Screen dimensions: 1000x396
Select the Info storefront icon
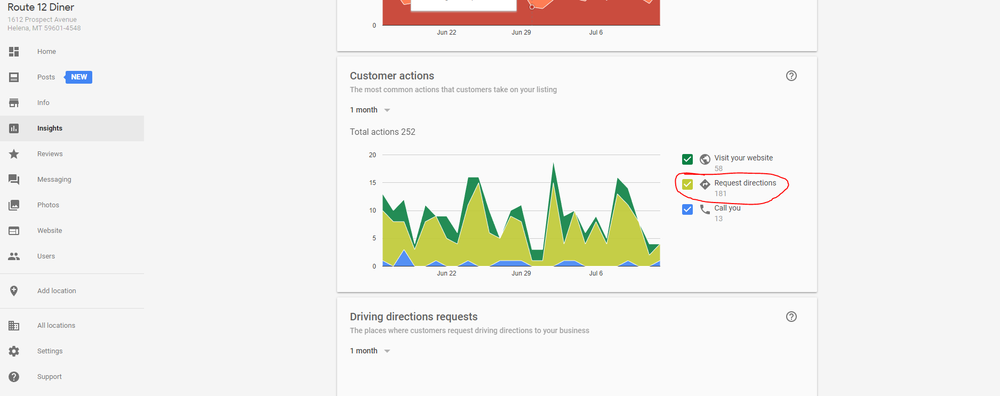[x=13, y=103]
